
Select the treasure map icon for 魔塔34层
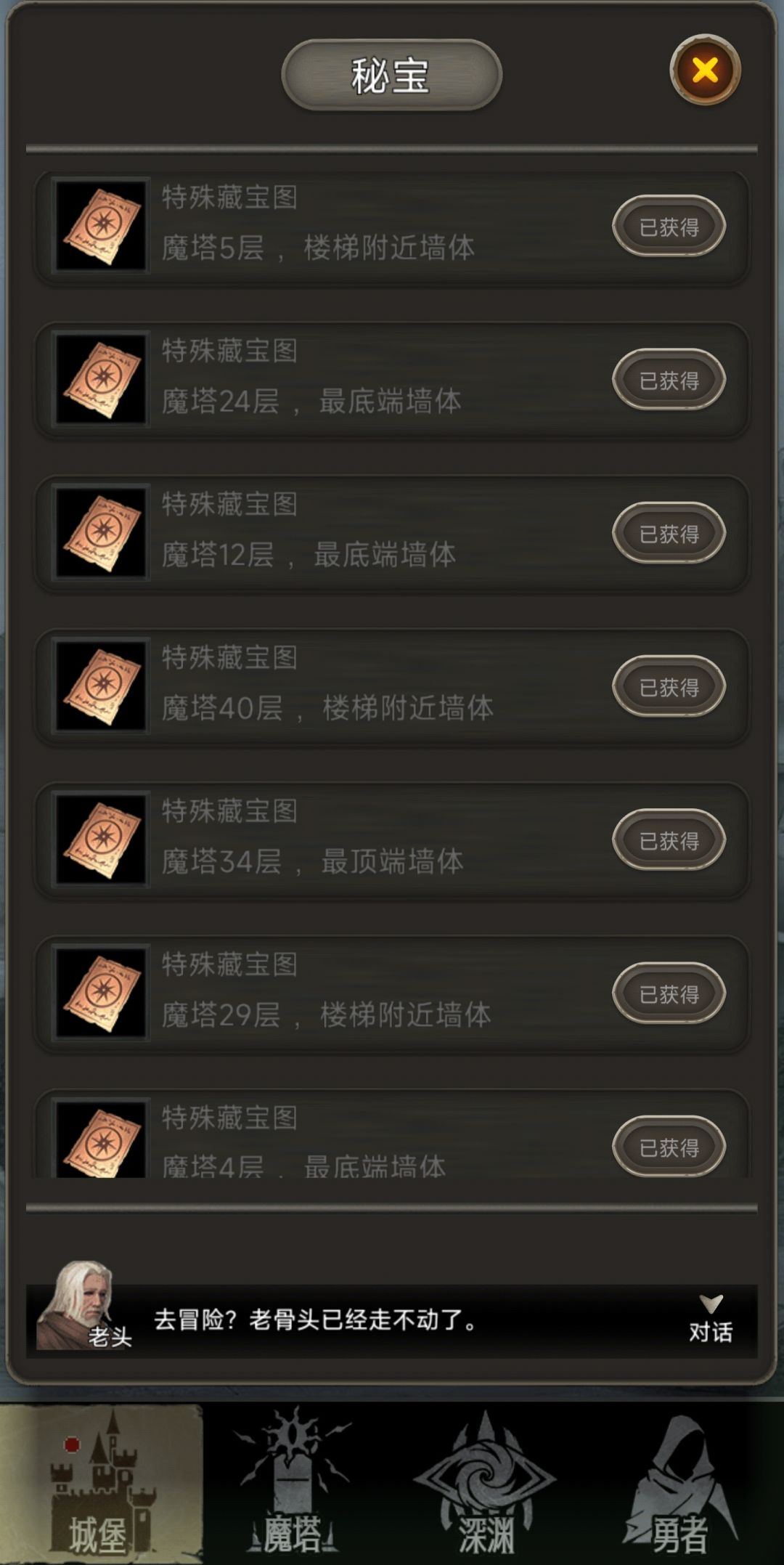tap(101, 840)
